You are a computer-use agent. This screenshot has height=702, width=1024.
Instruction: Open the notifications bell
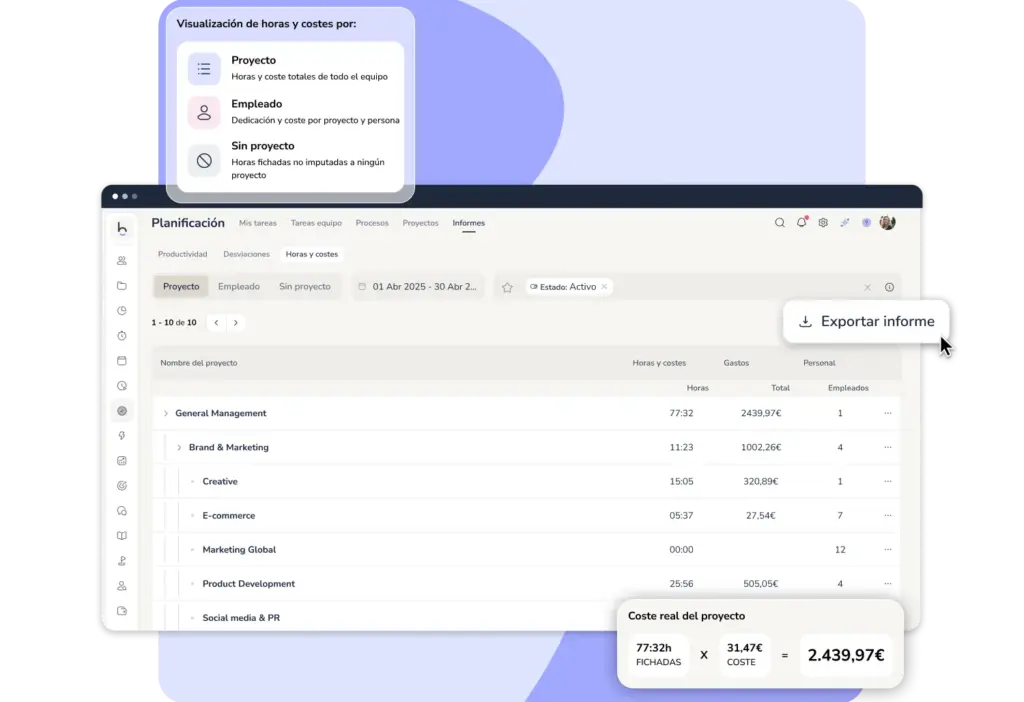coord(801,222)
